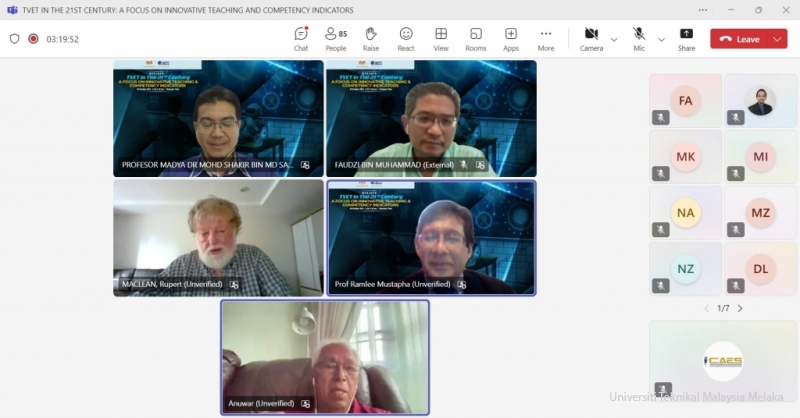Open breakout Rooms
Viewport: 800px width, 418px height.
[476, 38]
